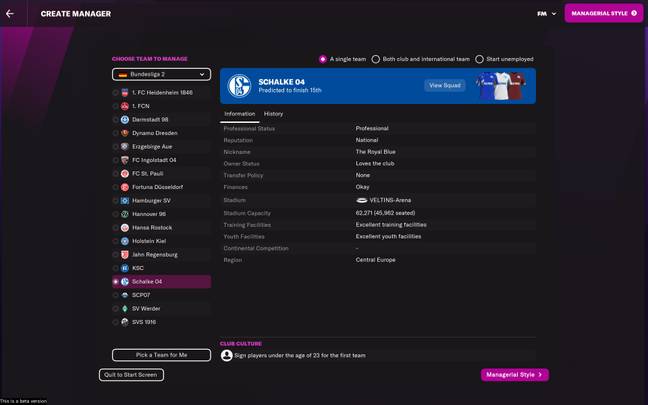Click the top-right MANAGERIAL STYLE button

[x=604, y=13]
